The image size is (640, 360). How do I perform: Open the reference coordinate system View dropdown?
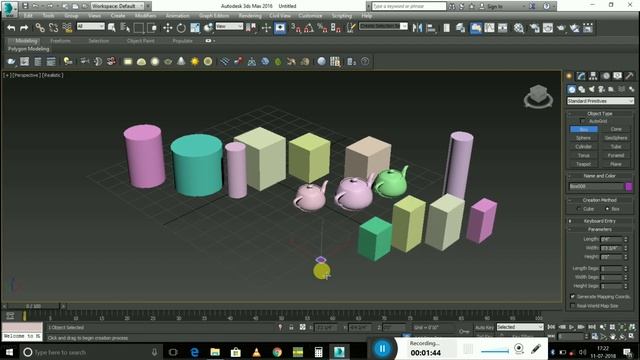[x=229, y=26]
